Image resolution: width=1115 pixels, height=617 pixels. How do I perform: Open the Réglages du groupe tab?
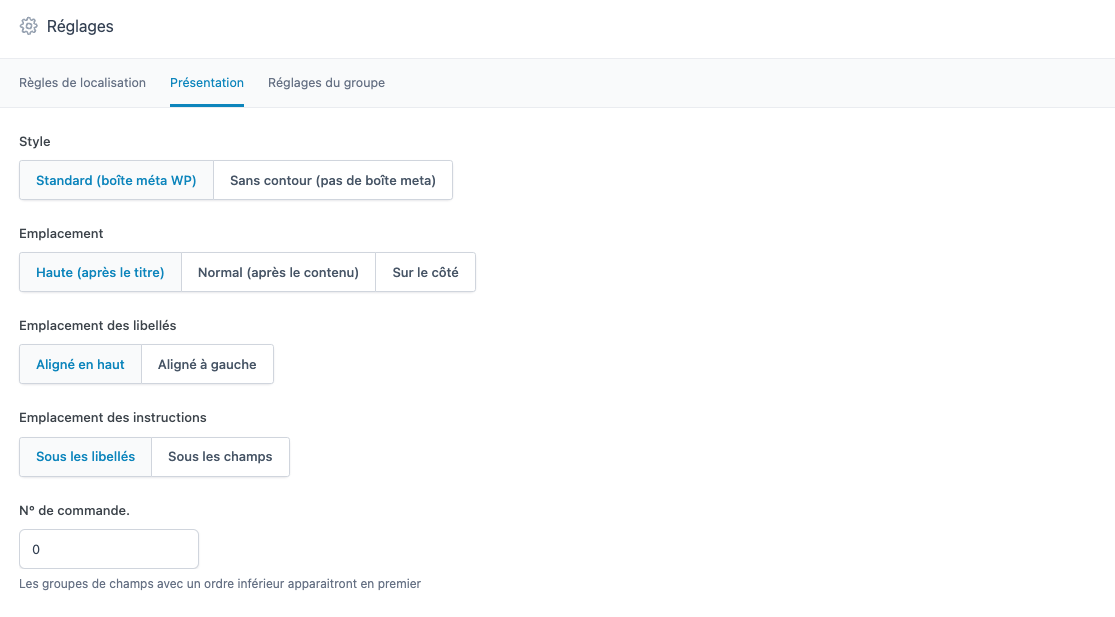tap(326, 83)
